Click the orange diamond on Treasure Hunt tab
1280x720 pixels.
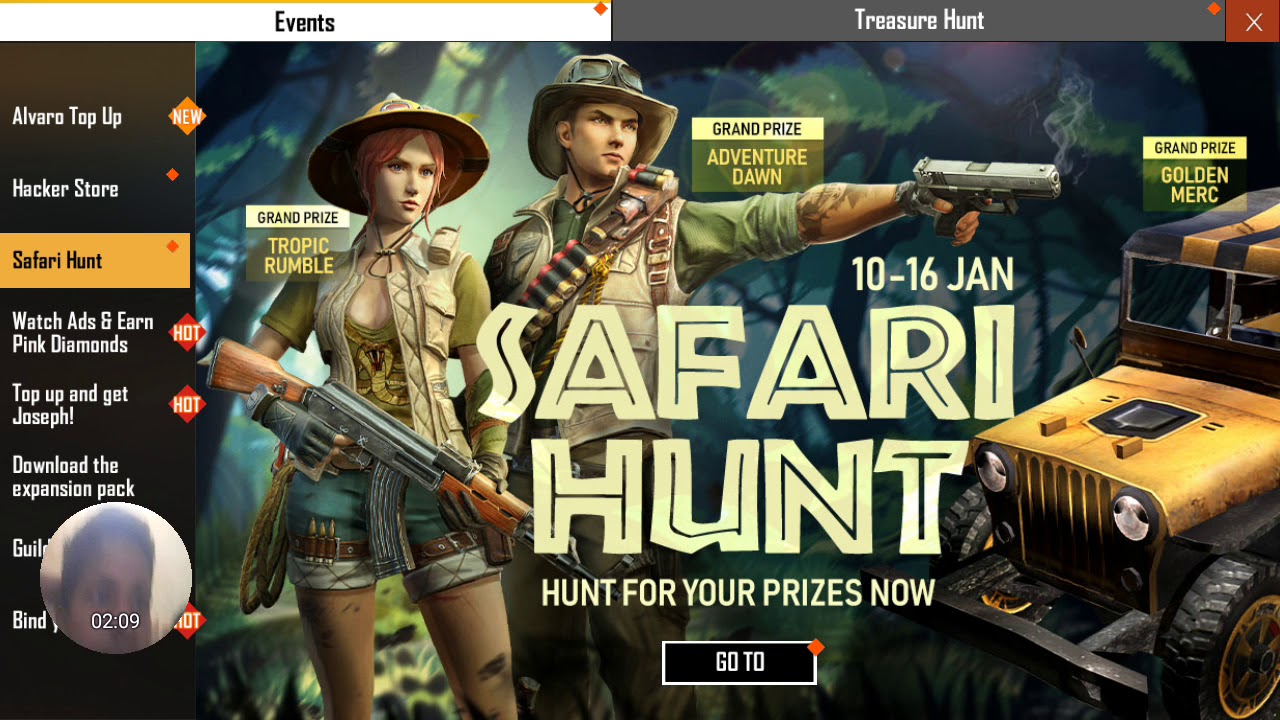tap(1214, 9)
